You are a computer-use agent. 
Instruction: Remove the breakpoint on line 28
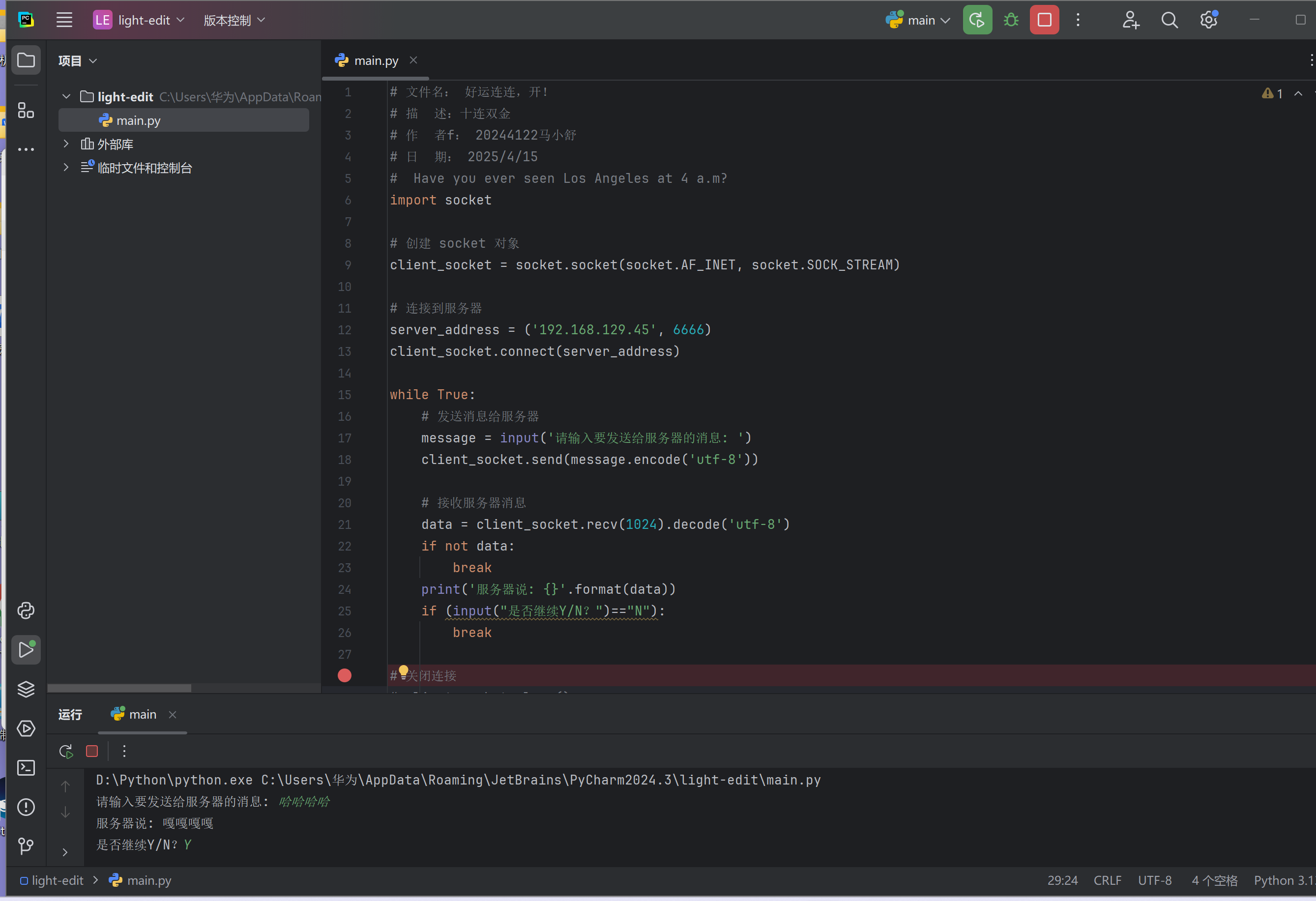tap(344, 675)
